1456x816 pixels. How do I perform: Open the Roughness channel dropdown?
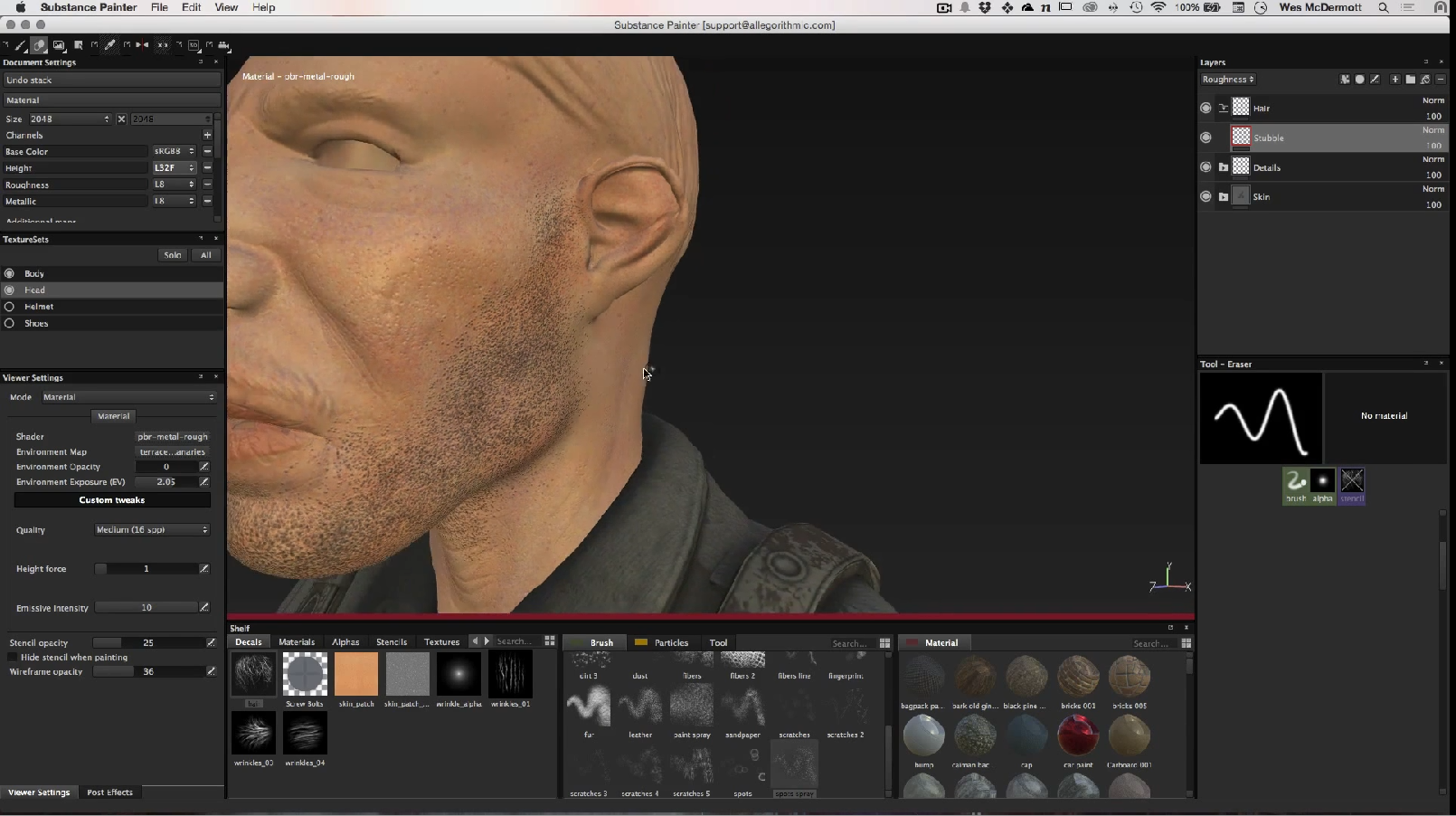(1227, 80)
